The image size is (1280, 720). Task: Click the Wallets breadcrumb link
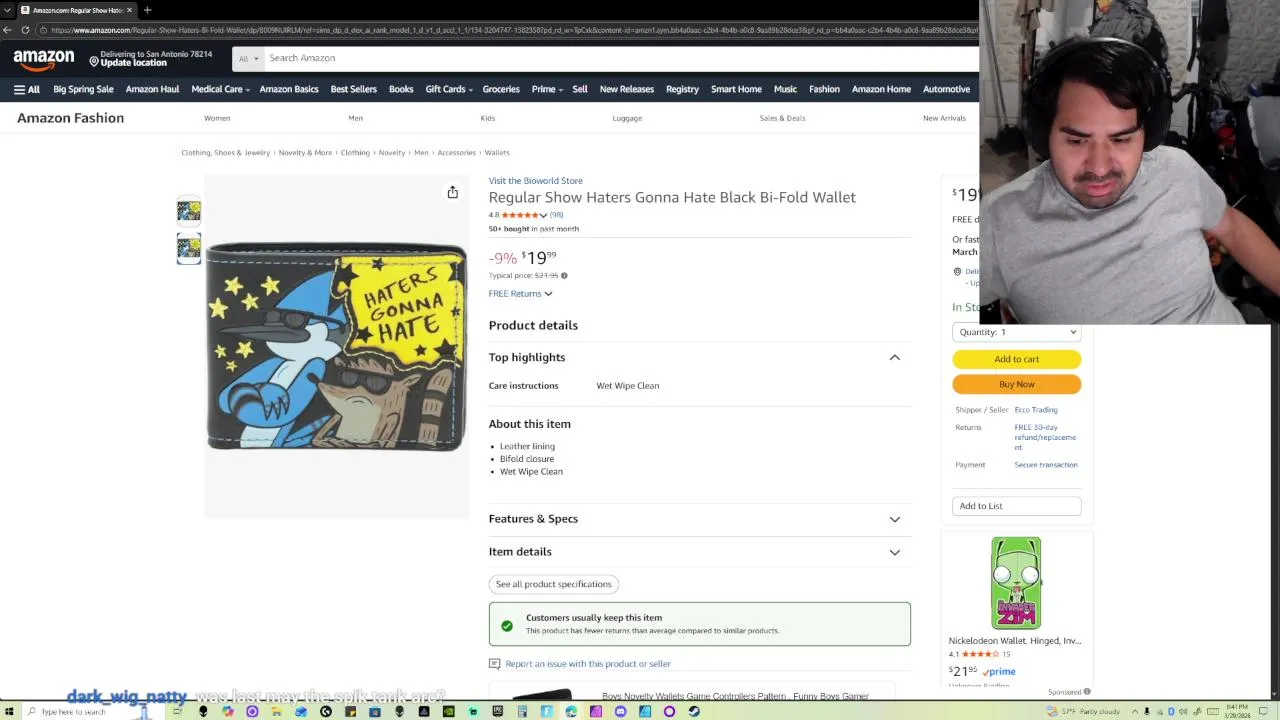click(x=497, y=153)
